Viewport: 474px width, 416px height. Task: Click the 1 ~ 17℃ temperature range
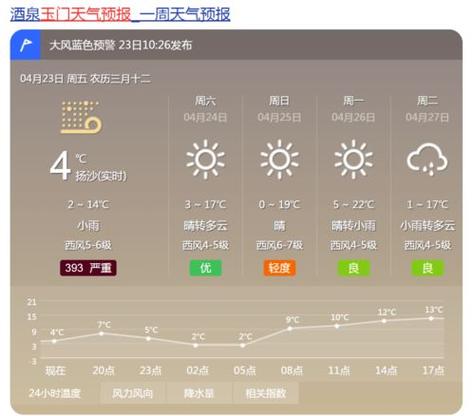427,204
